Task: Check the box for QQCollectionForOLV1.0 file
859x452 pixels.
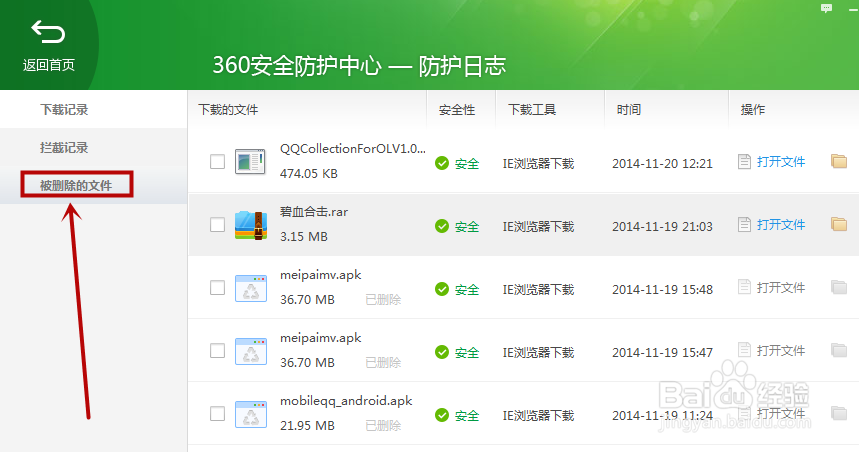Action: 217,162
